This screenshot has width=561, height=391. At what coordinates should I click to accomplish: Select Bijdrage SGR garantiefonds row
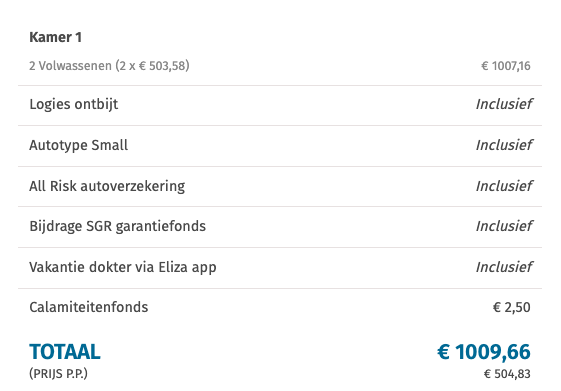point(280,227)
